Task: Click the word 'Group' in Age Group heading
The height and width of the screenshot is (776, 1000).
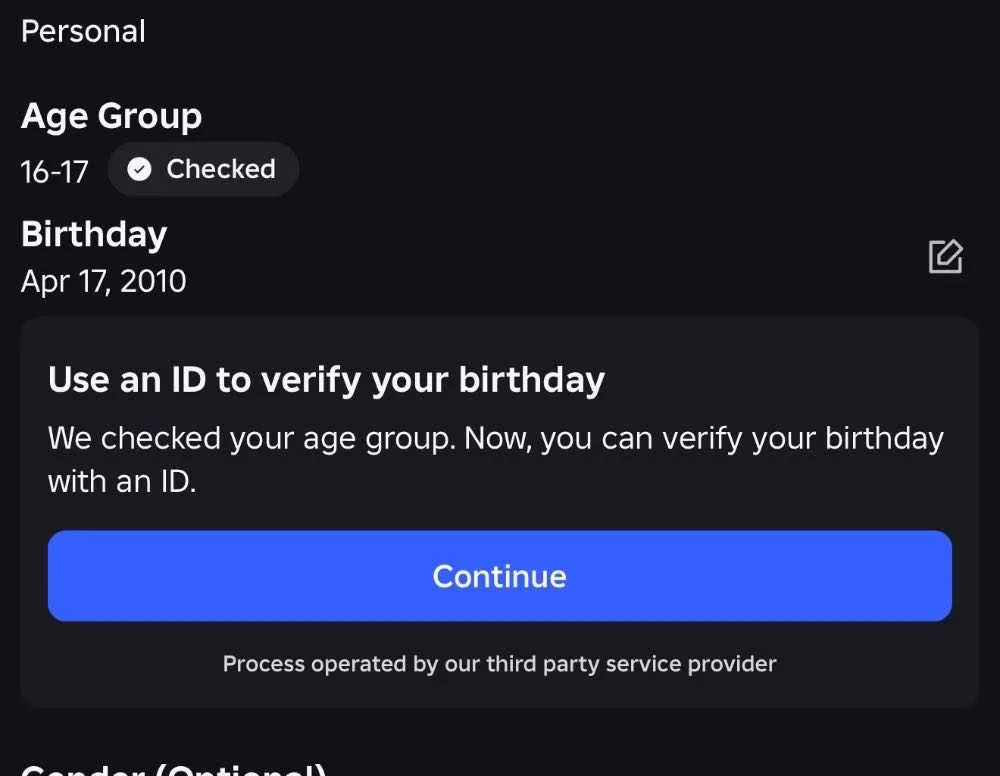Action: click(149, 117)
